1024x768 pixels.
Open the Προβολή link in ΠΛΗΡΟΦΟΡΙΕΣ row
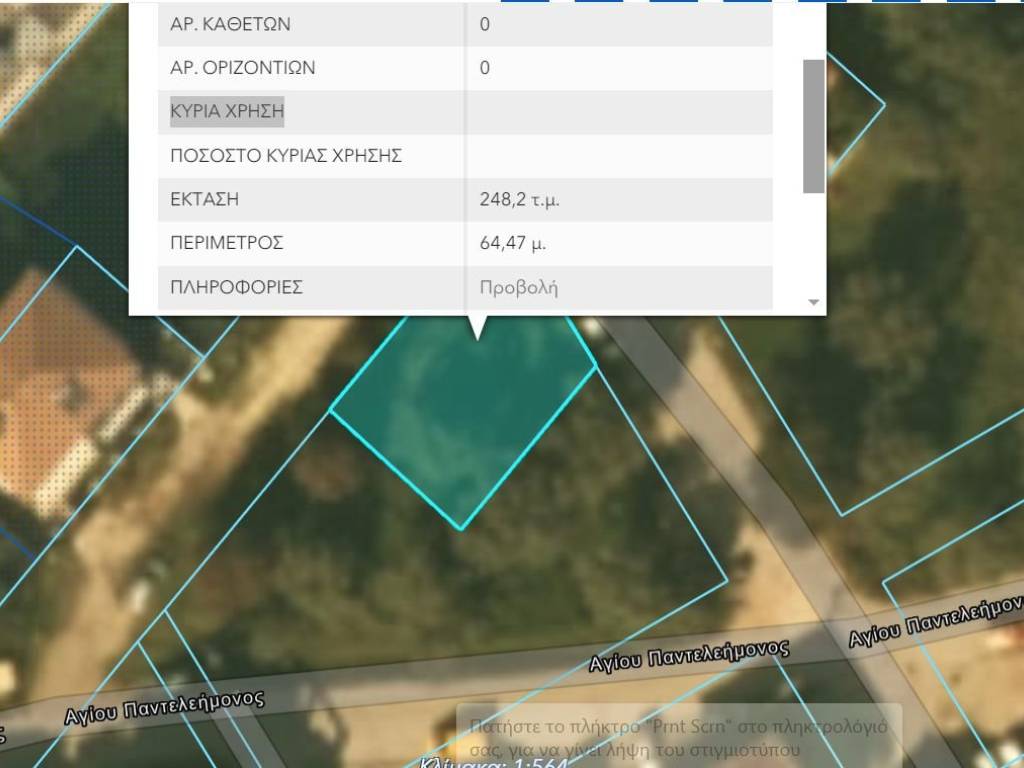518,288
